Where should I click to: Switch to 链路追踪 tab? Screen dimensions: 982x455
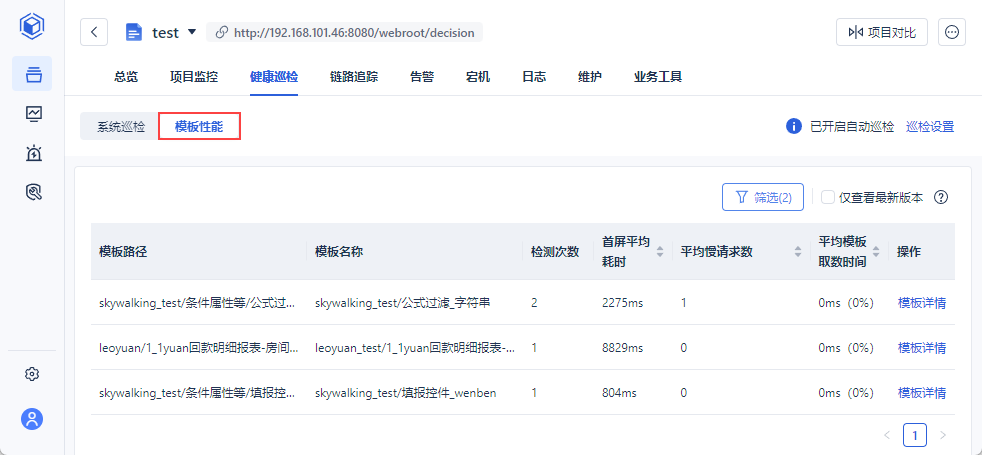click(354, 77)
